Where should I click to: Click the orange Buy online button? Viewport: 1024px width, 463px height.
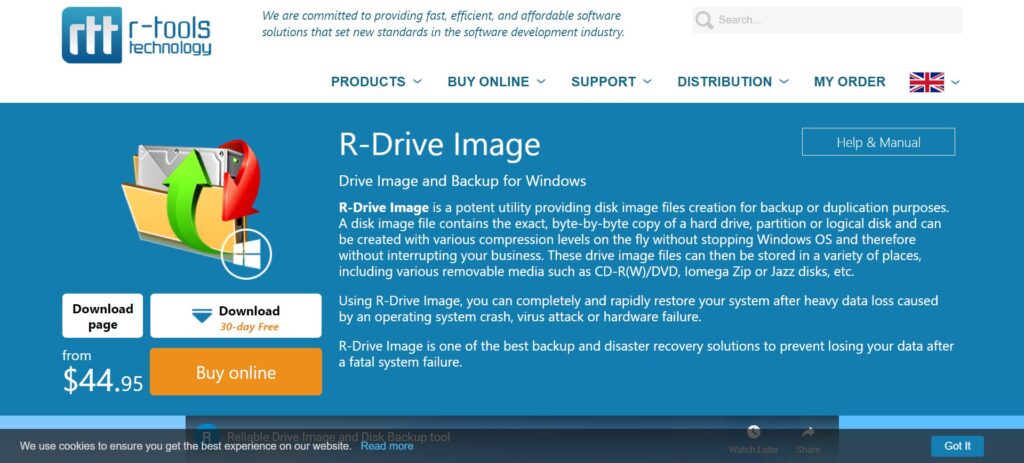(x=236, y=372)
